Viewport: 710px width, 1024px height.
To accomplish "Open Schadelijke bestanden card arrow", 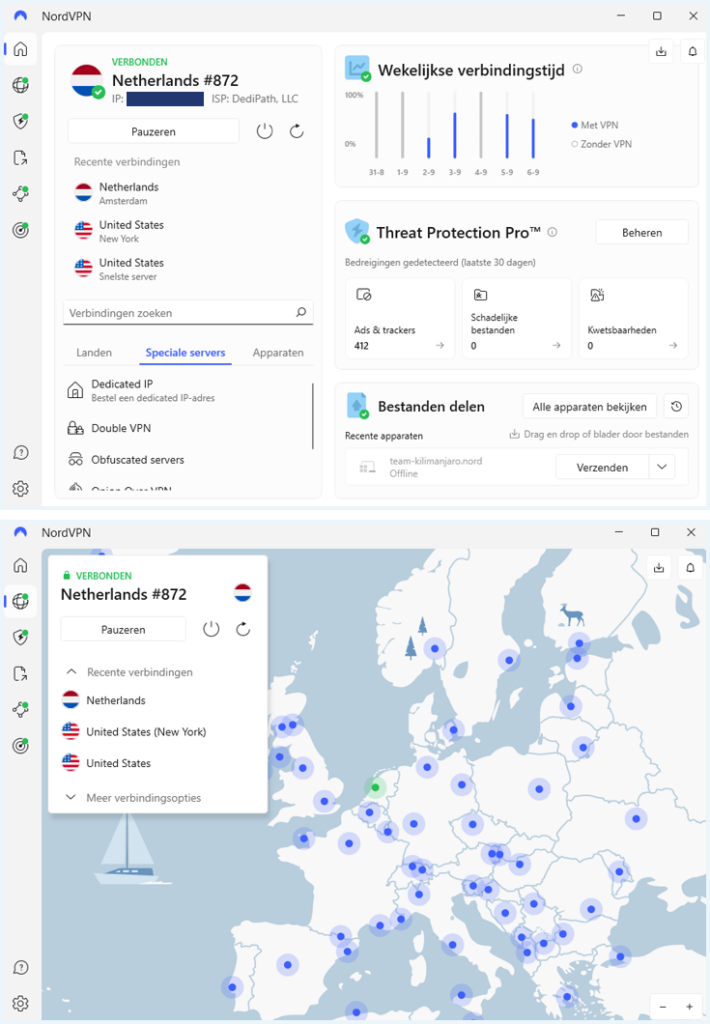I will click(557, 345).
